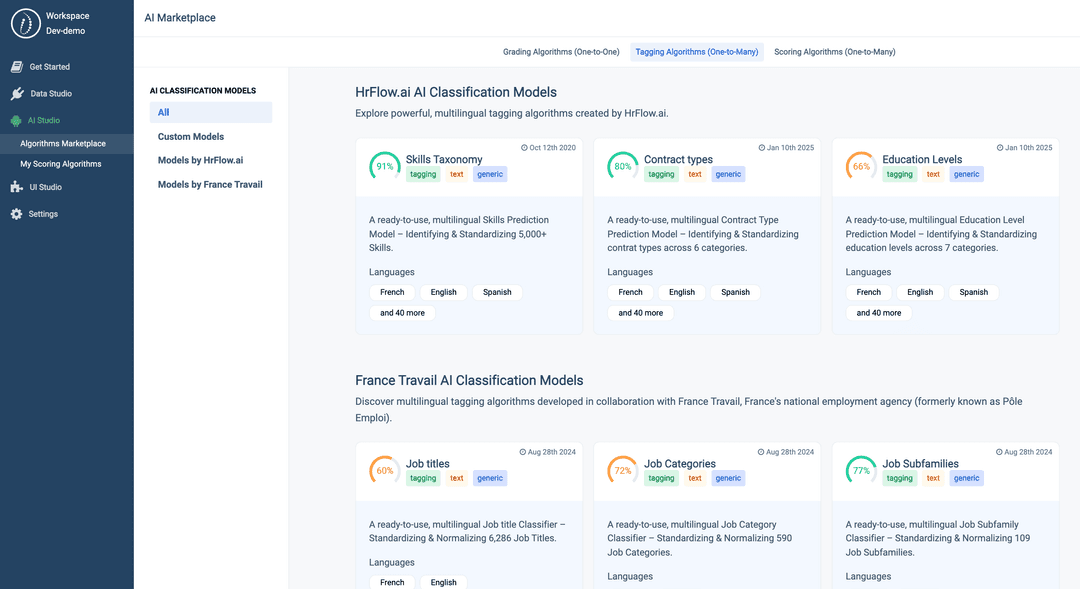Toggle the text chip on Education Levels
The image size is (1080, 589).
933,174
